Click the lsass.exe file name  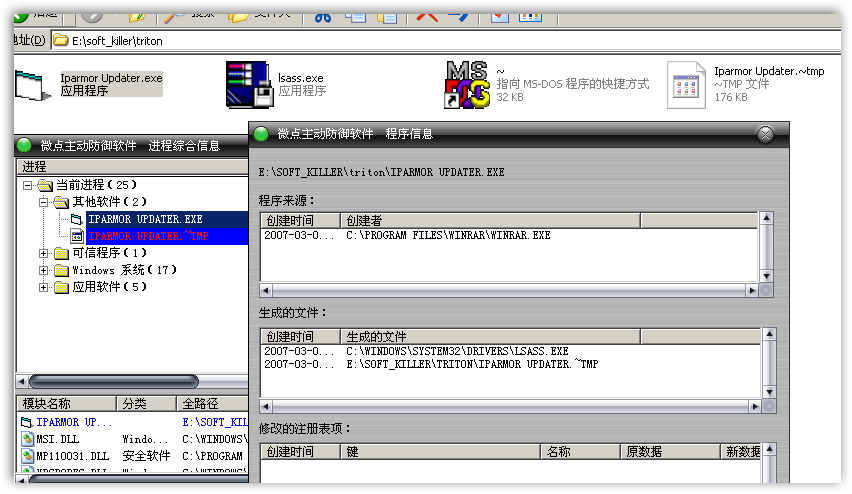pos(300,78)
